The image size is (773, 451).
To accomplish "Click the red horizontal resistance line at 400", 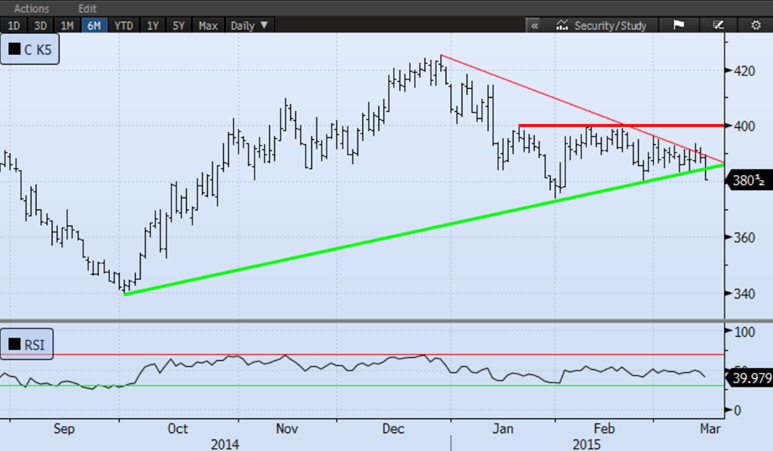I will [620, 126].
